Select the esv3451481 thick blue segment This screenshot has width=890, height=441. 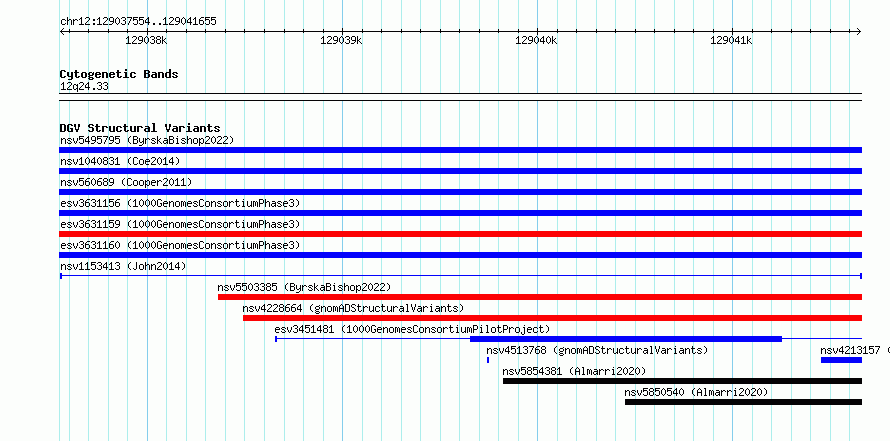(x=625, y=339)
